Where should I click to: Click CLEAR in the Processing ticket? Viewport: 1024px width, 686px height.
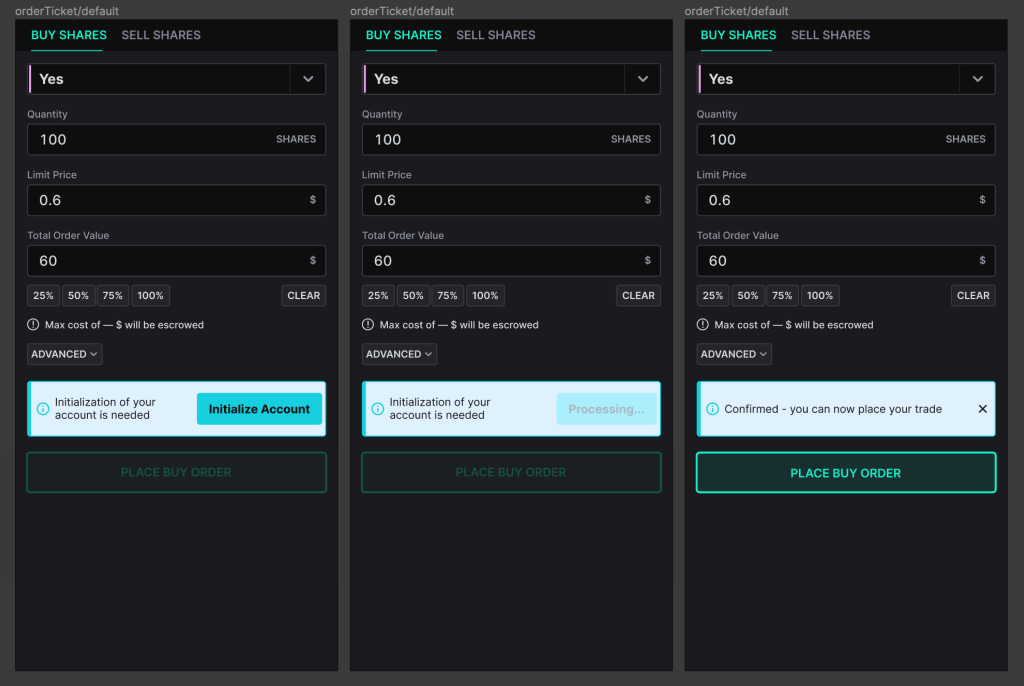point(638,295)
